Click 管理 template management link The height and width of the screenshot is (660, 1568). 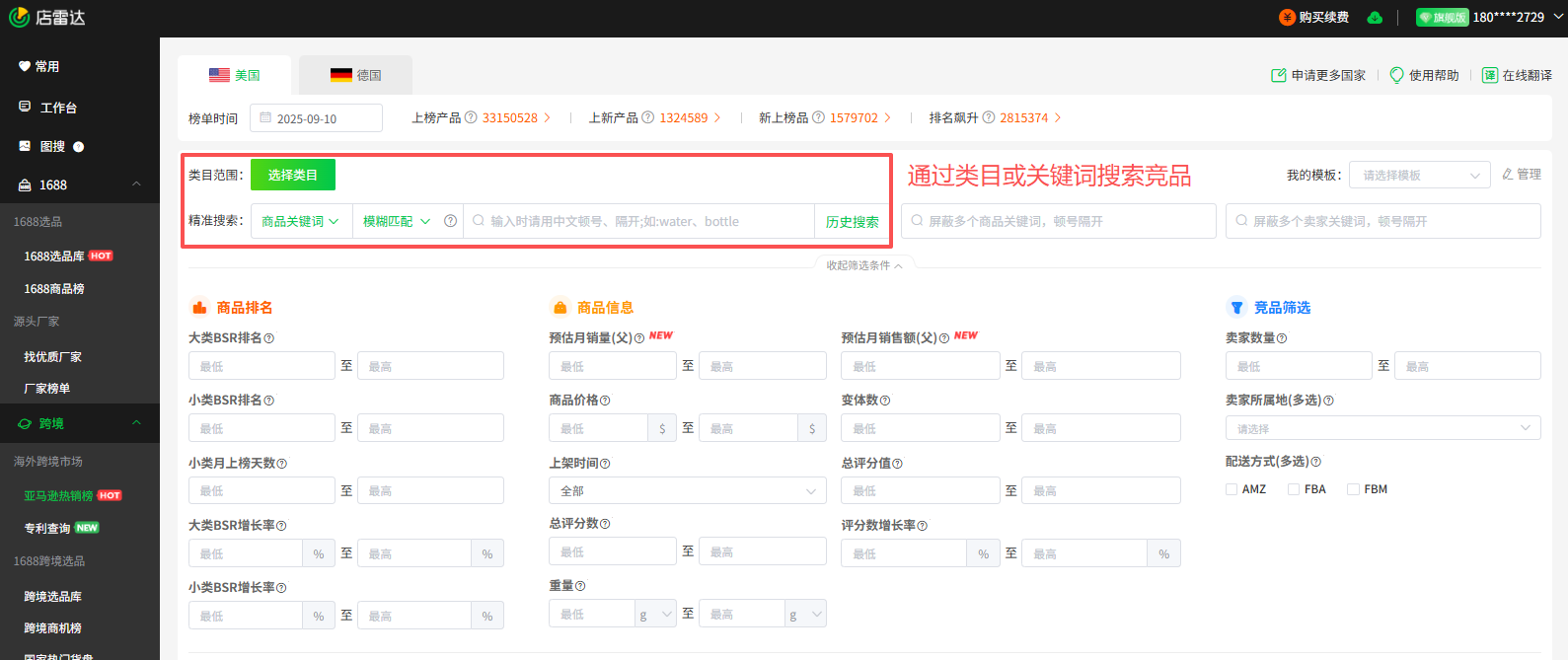pos(1522,174)
